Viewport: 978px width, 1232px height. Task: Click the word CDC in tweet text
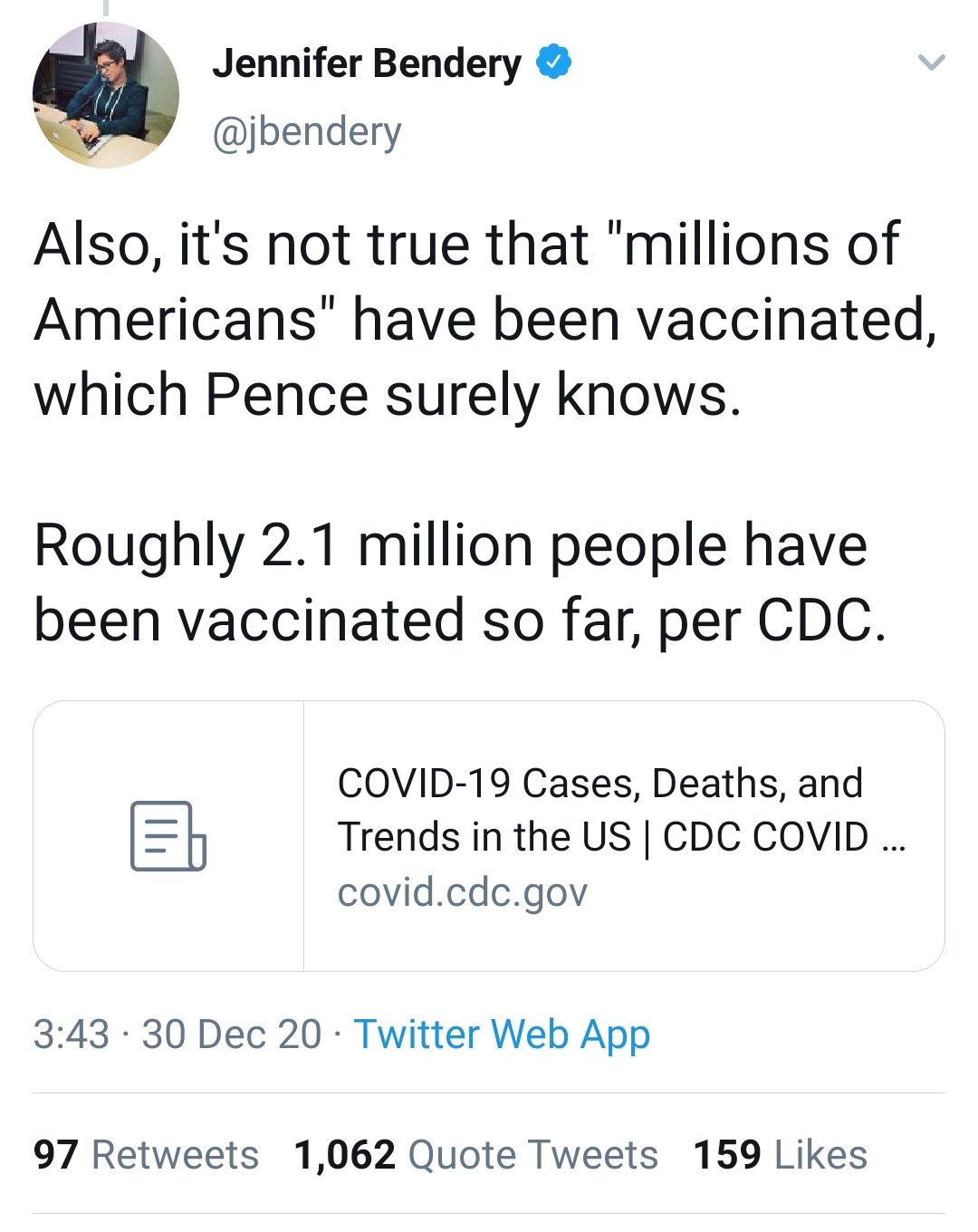pyautogui.click(x=813, y=621)
